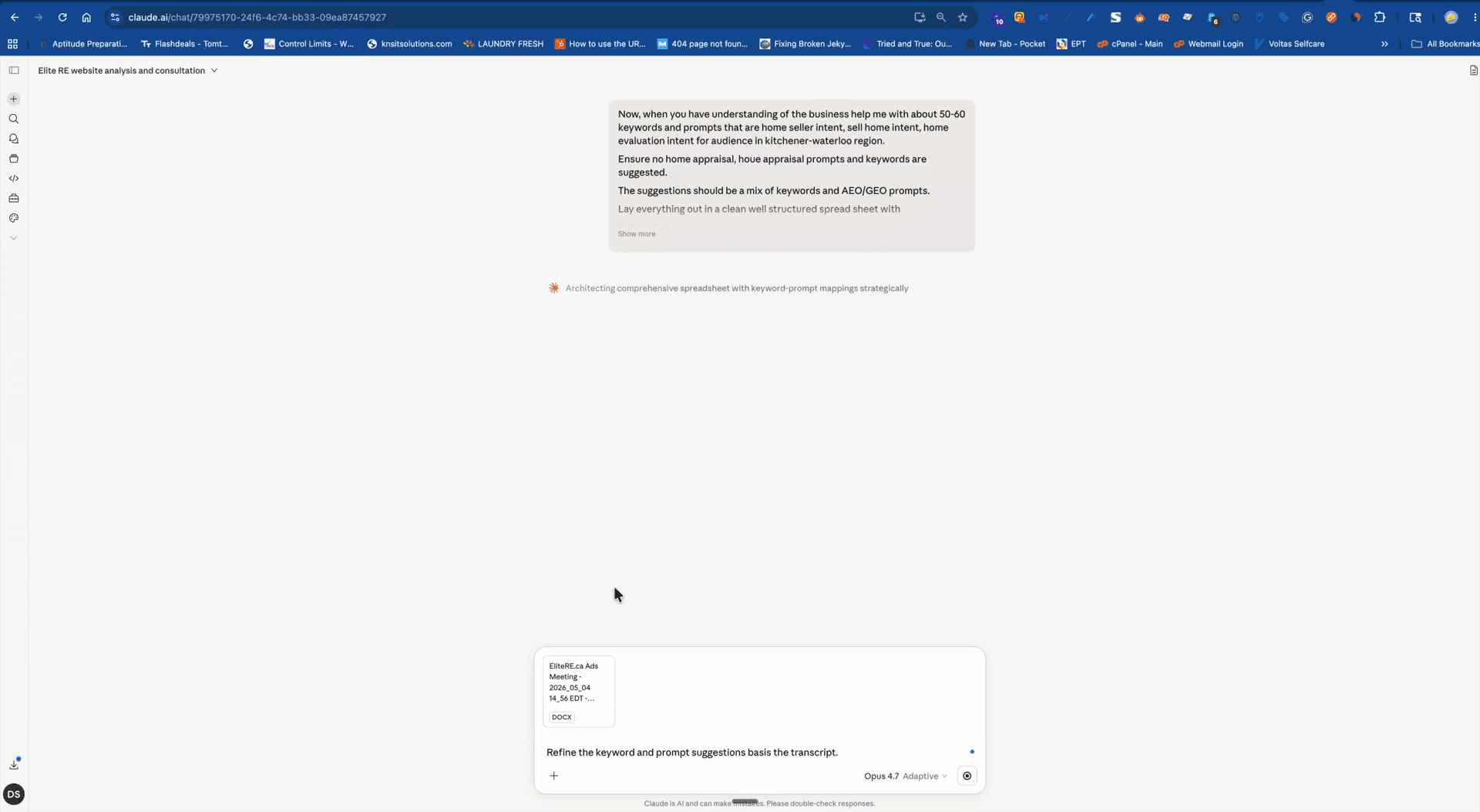Viewport: 1480px width, 812px height.
Task: Expand more sidebar items chevron
Action: pos(14,238)
